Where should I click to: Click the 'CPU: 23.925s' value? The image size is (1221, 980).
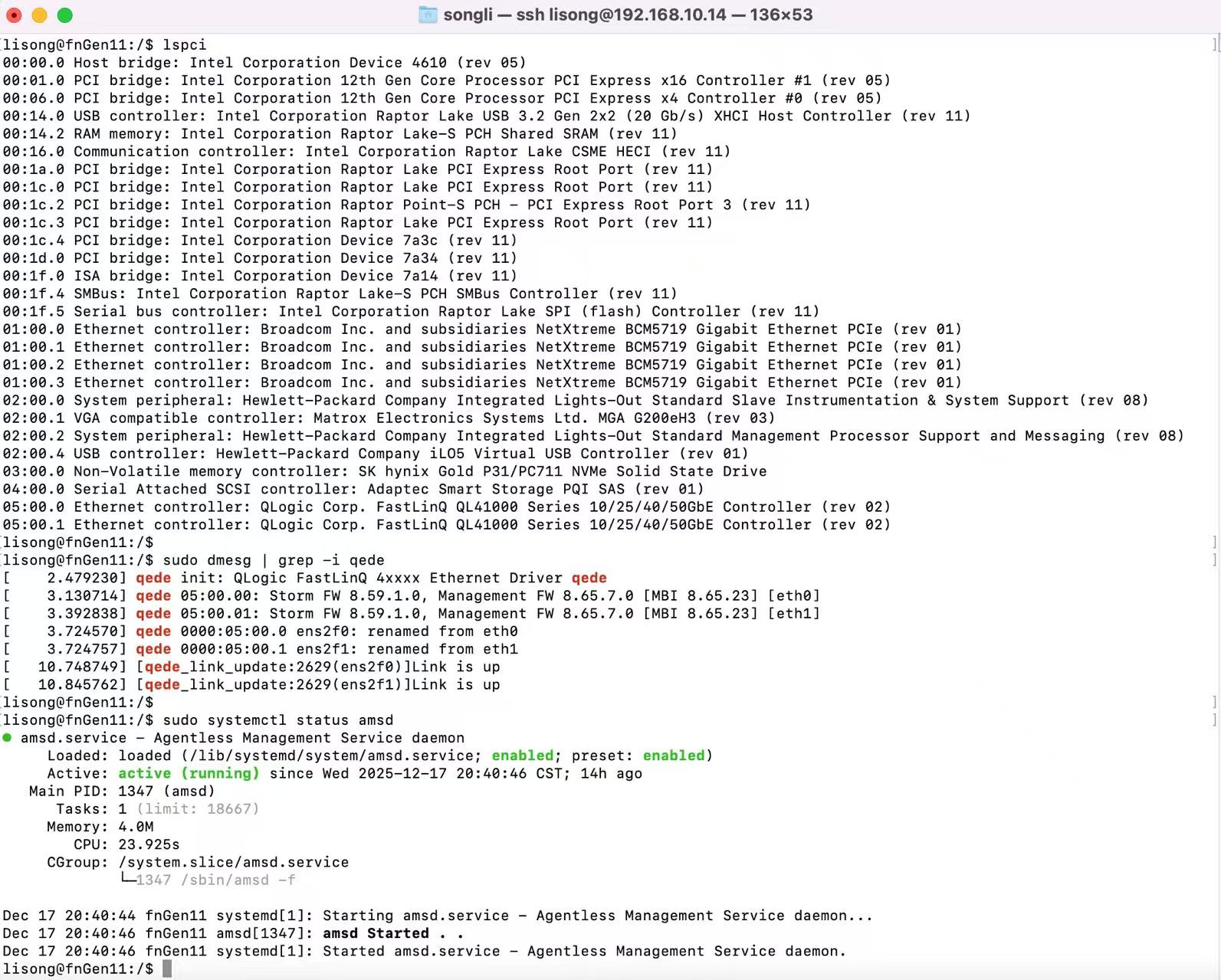click(127, 844)
